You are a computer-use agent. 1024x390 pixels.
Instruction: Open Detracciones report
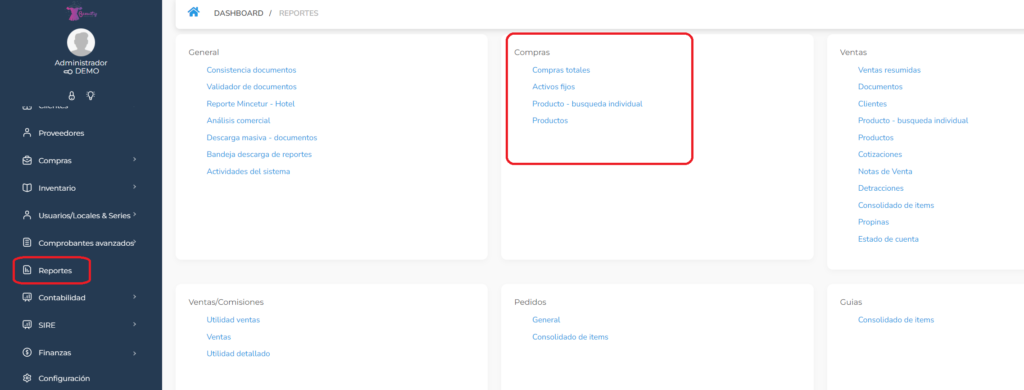[881, 189]
